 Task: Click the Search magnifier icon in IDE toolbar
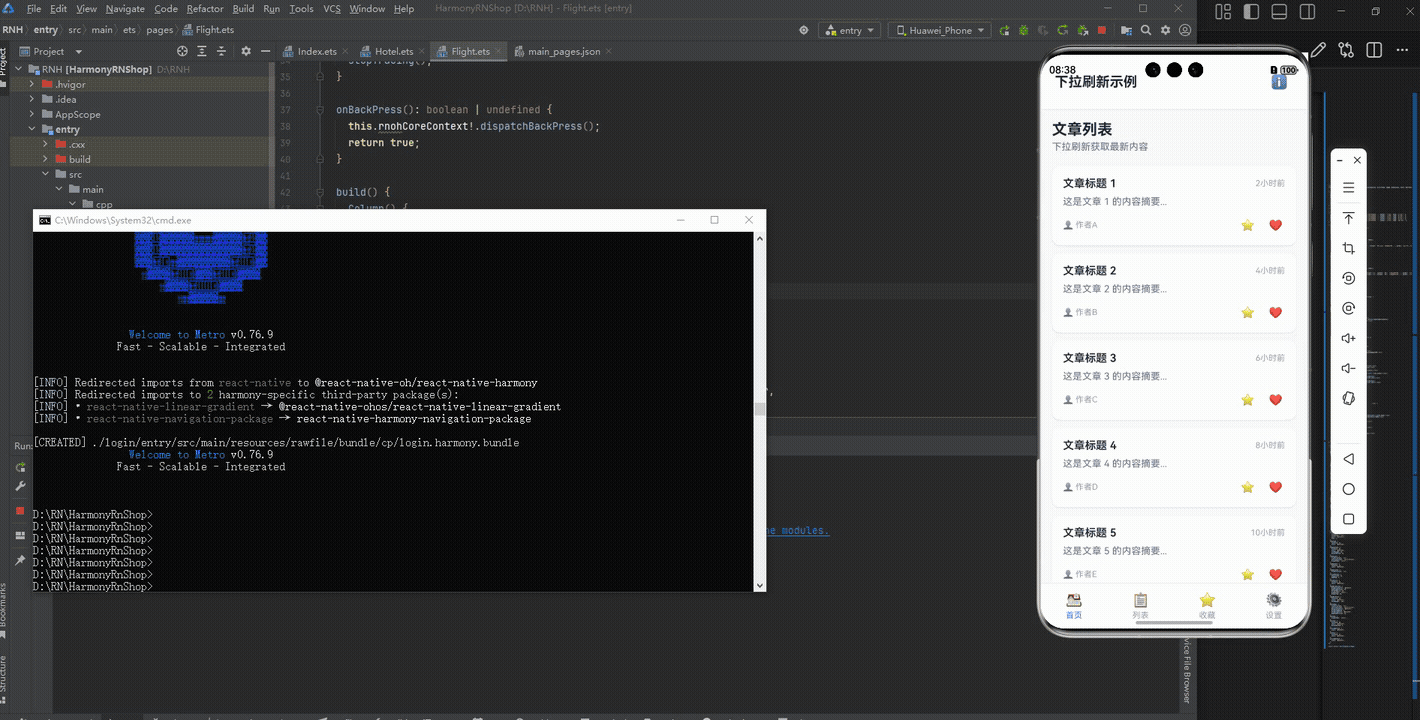[1146, 30]
